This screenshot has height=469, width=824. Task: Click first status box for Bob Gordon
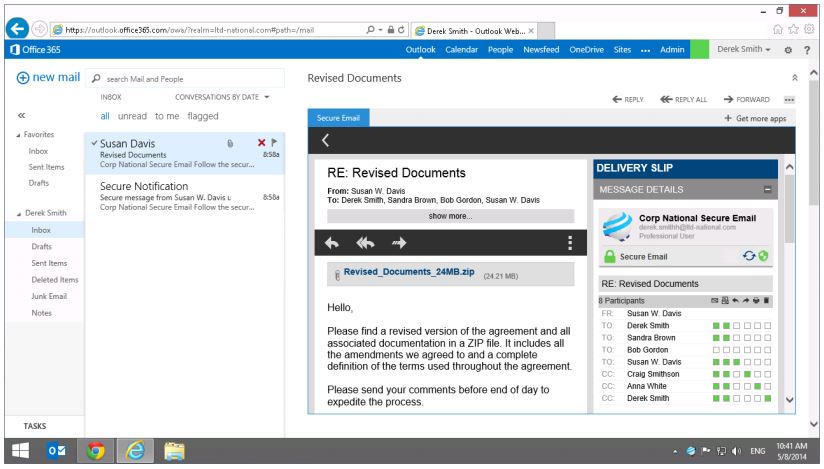tap(716, 350)
